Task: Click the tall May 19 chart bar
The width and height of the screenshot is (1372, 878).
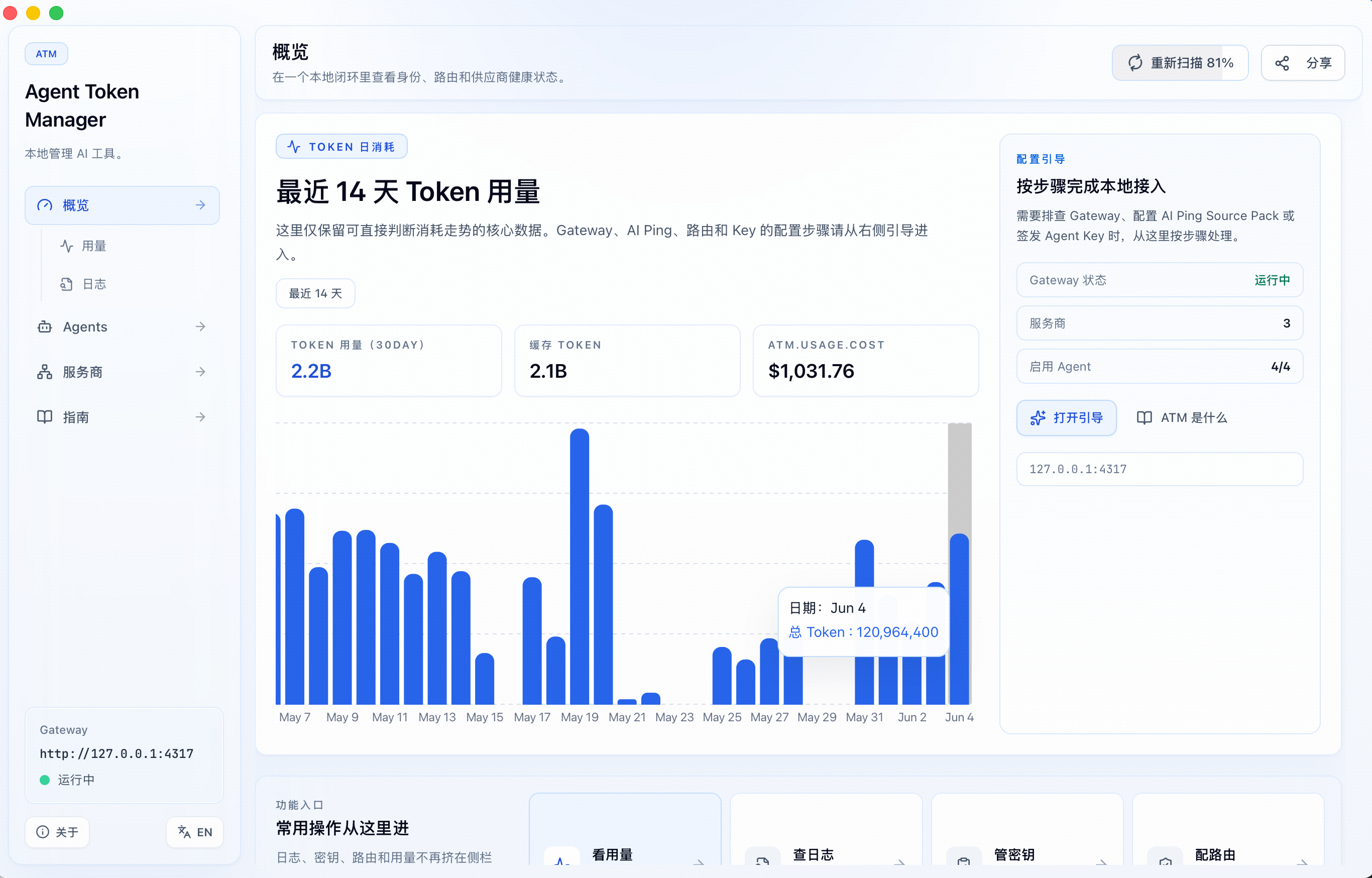Action: [x=579, y=566]
